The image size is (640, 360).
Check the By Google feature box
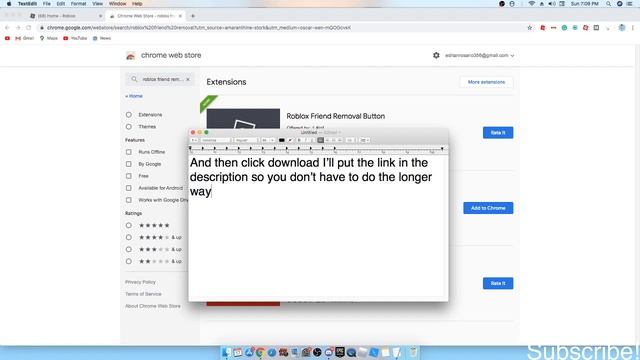coord(129,164)
